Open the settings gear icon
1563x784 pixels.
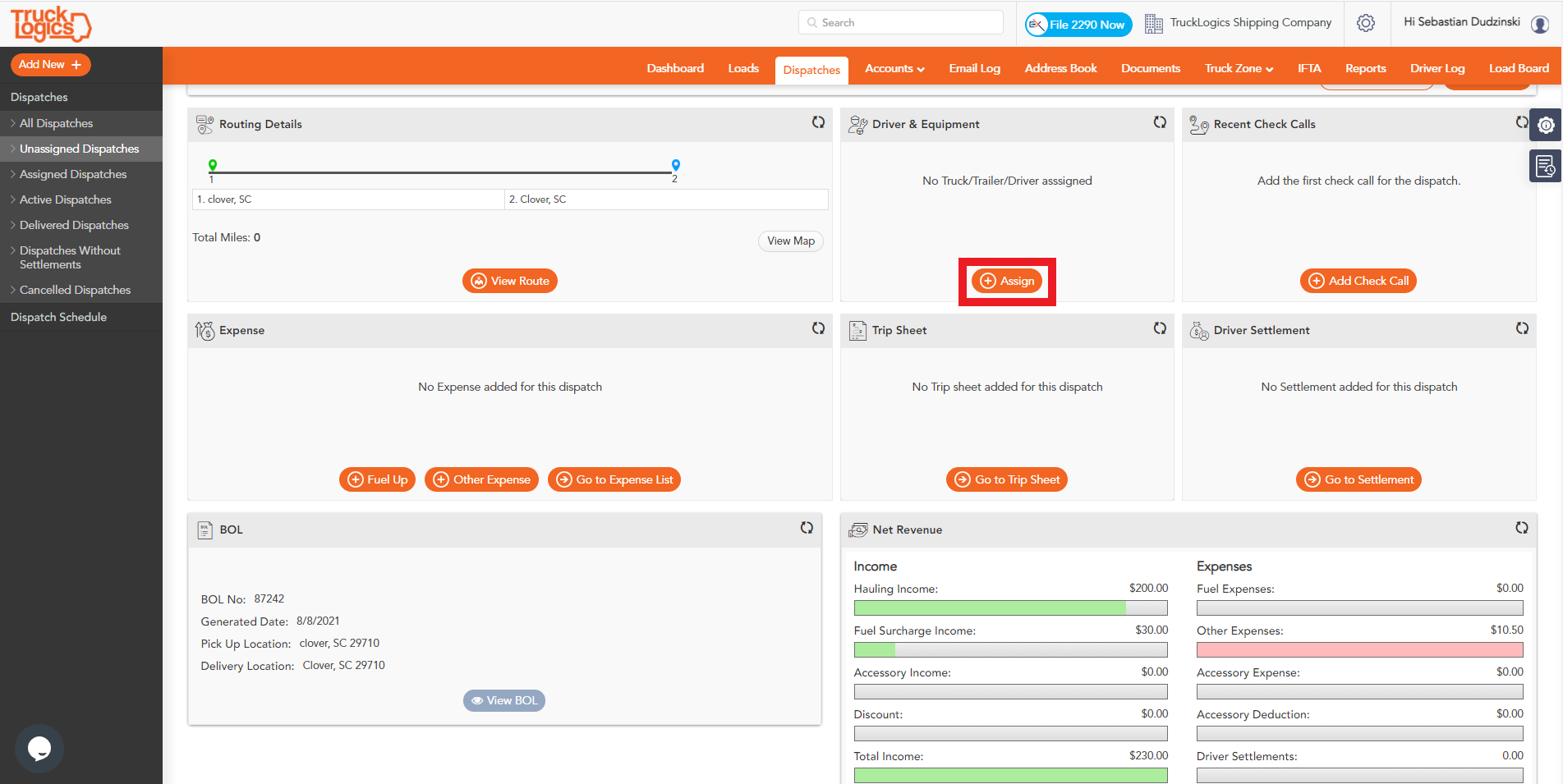coord(1366,23)
